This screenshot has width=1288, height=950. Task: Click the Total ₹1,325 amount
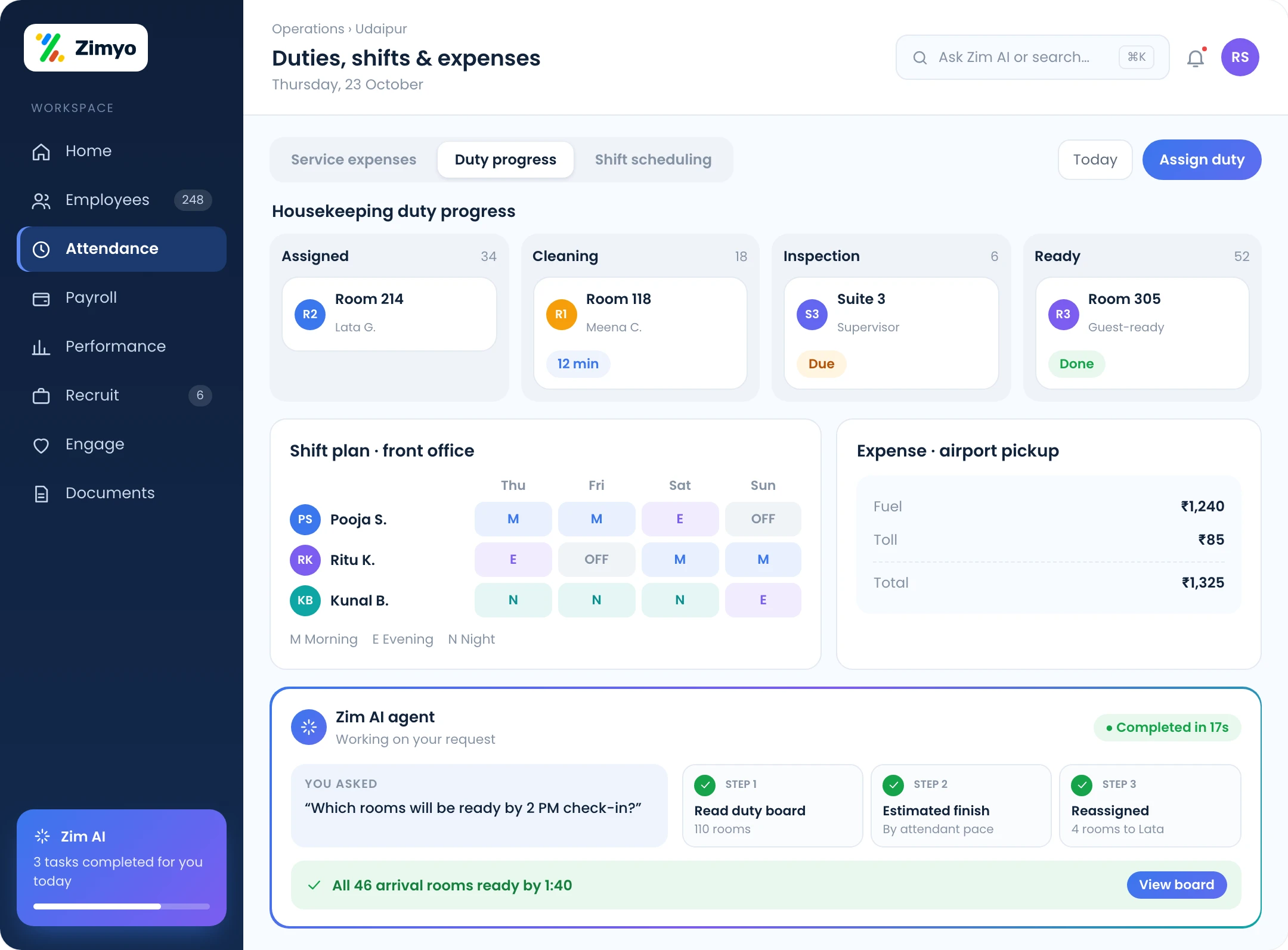pos(1203,582)
